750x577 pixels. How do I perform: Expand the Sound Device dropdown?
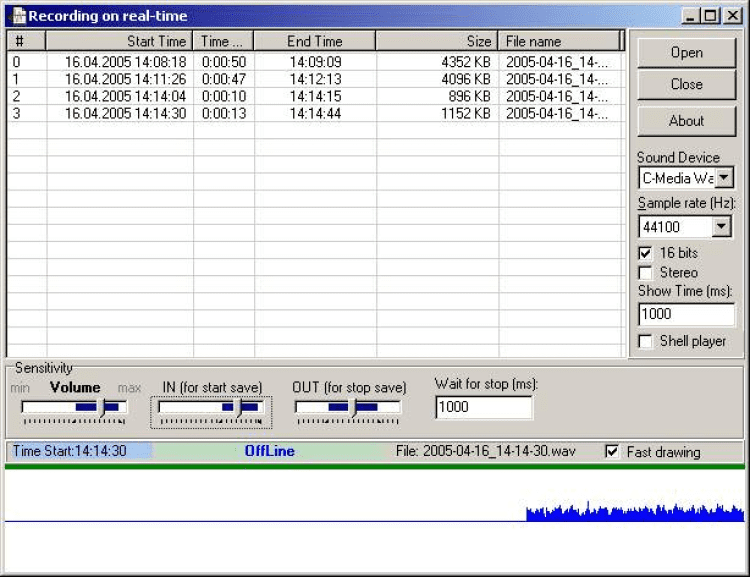[724, 178]
